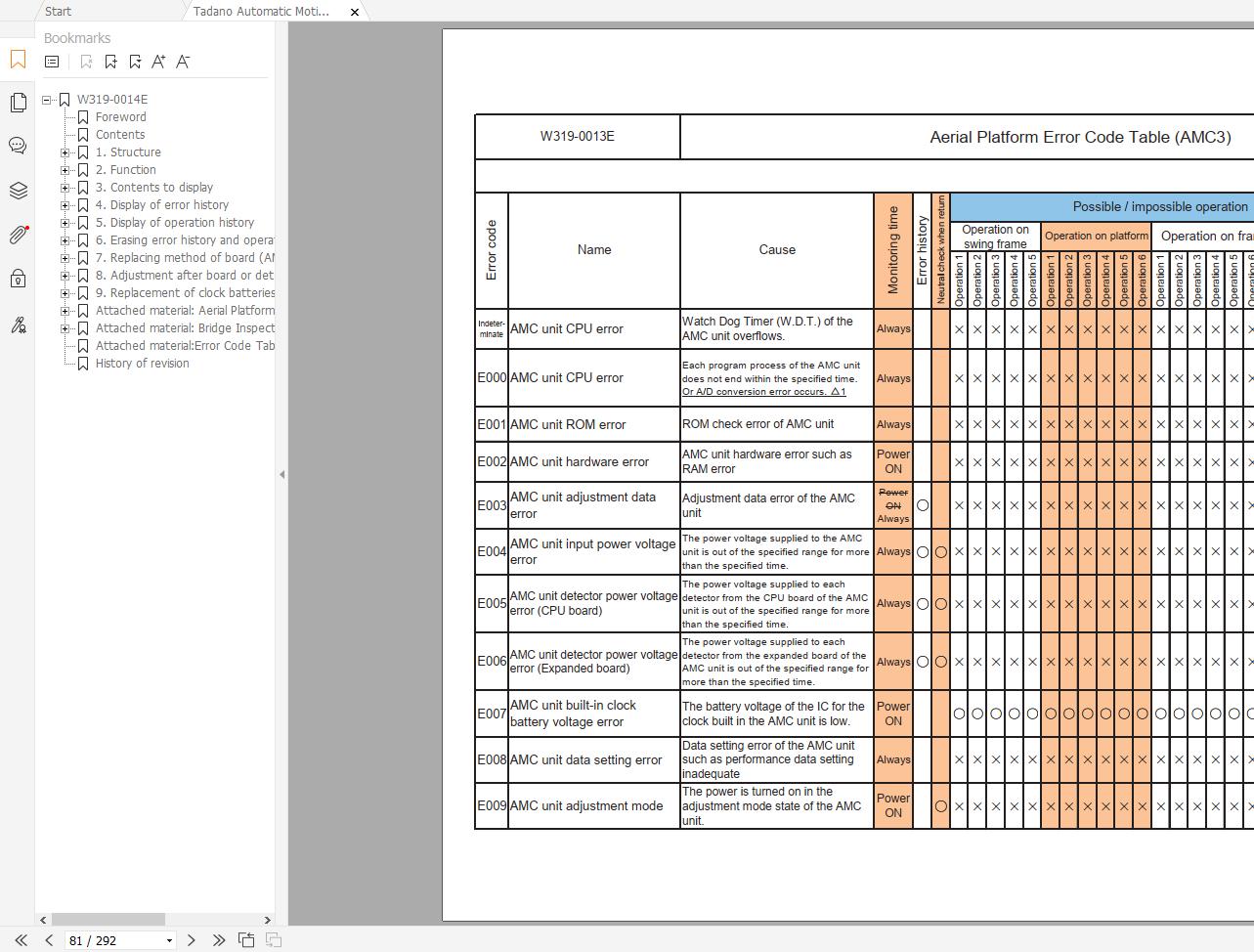Viewport: 1254px width, 952px height.
Task: Open the Layers panel icon
Action: [18, 191]
